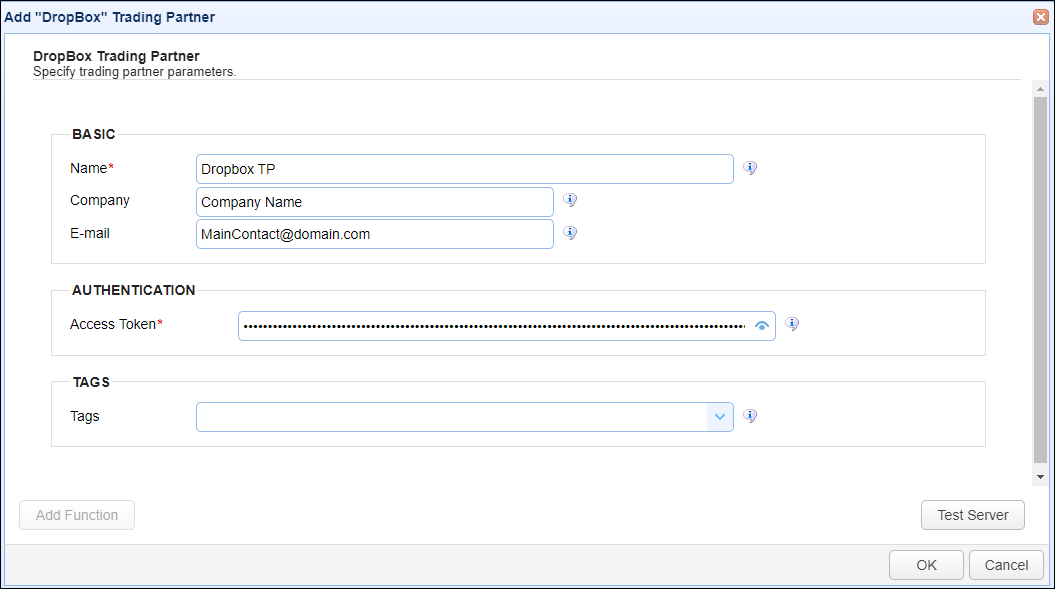Click 'Specify trading partner parameters.' text
The height and width of the screenshot is (589, 1055).
click(135, 71)
